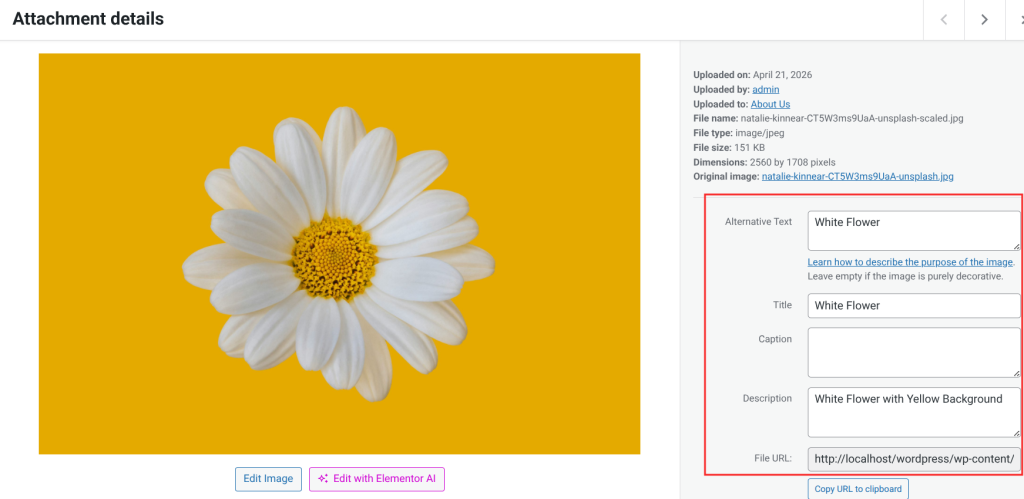Grab the Caption field resize handle

click(x=1016, y=373)
